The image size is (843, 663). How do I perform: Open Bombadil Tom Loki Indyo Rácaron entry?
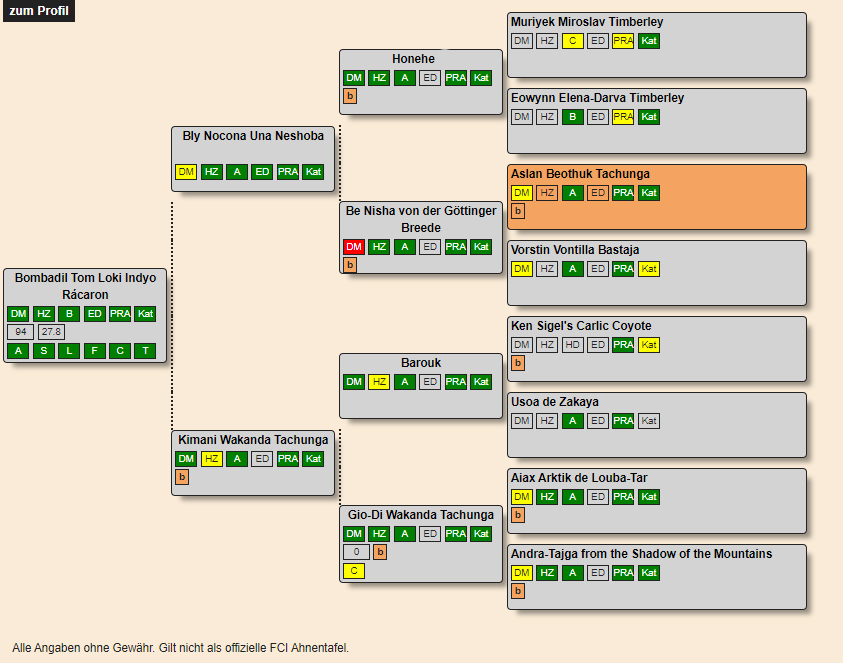[x=85, y=286]
